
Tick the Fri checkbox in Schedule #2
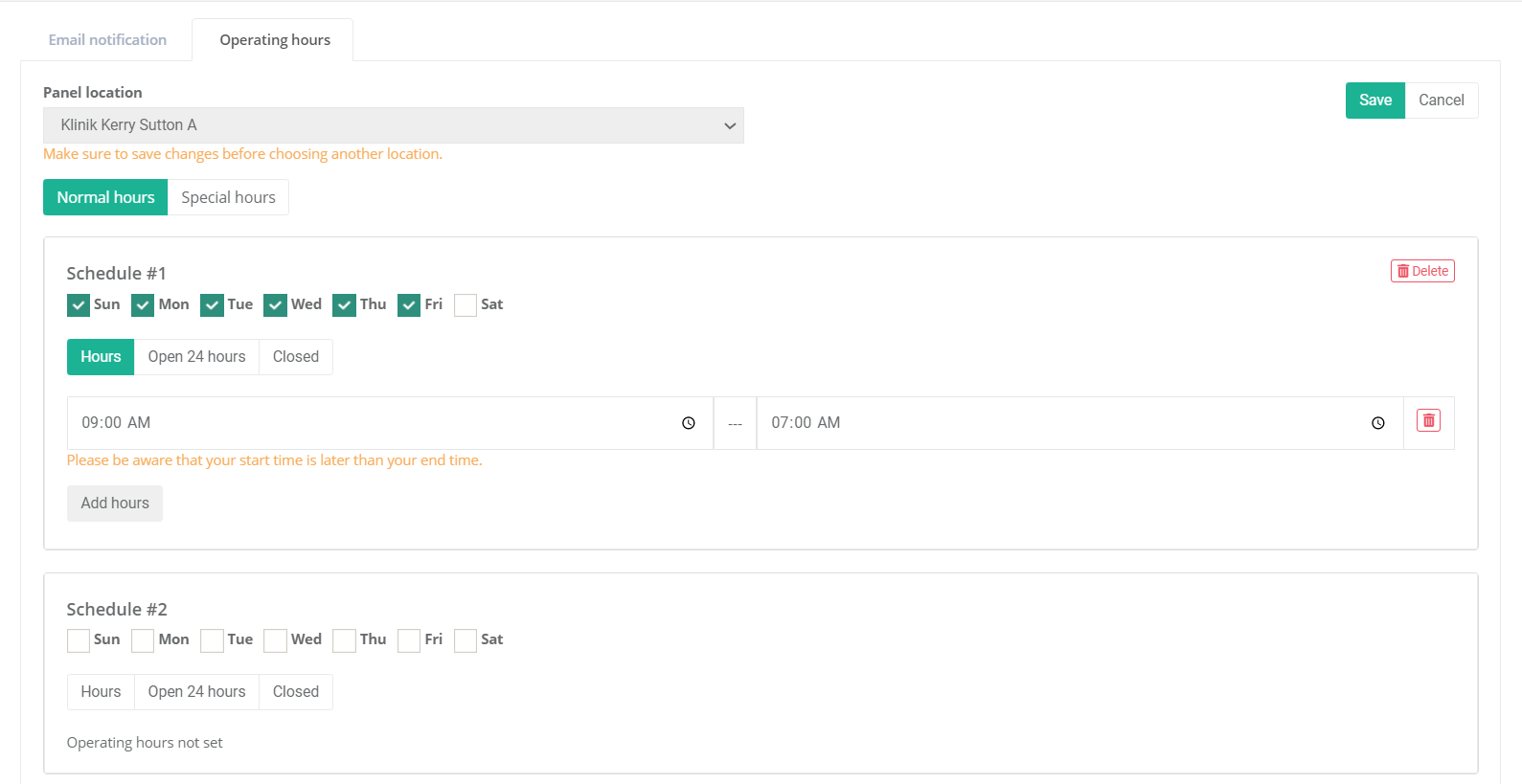(x=409, y=640)
